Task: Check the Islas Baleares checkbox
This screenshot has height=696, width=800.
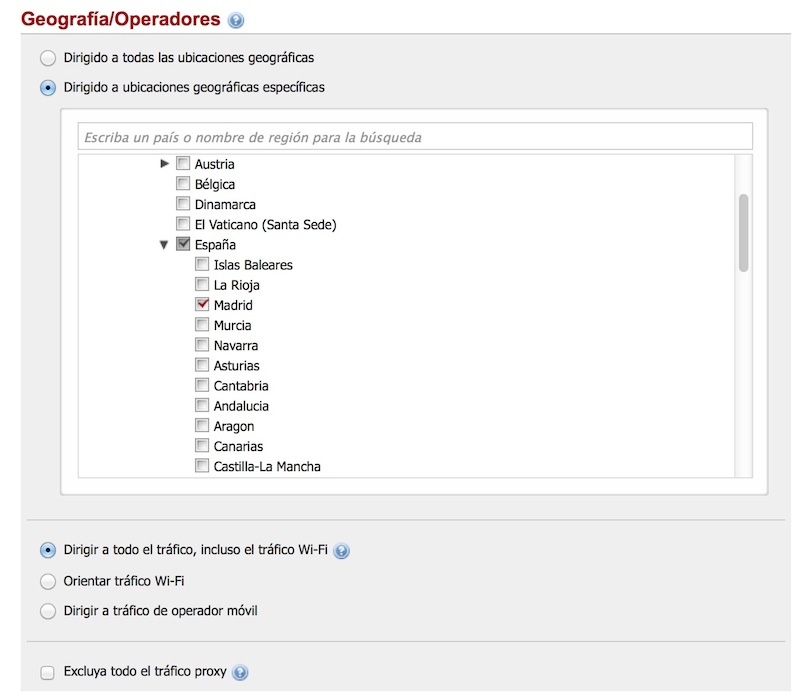Action: 202,265
